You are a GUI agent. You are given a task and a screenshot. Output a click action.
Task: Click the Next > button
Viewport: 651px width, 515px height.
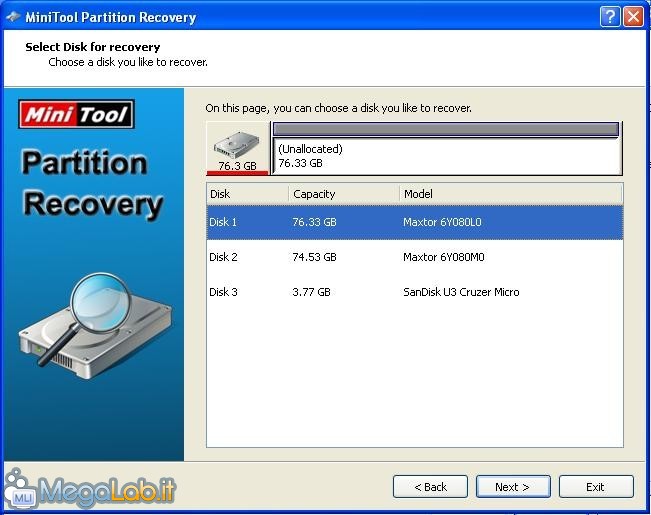click(513, 487)
